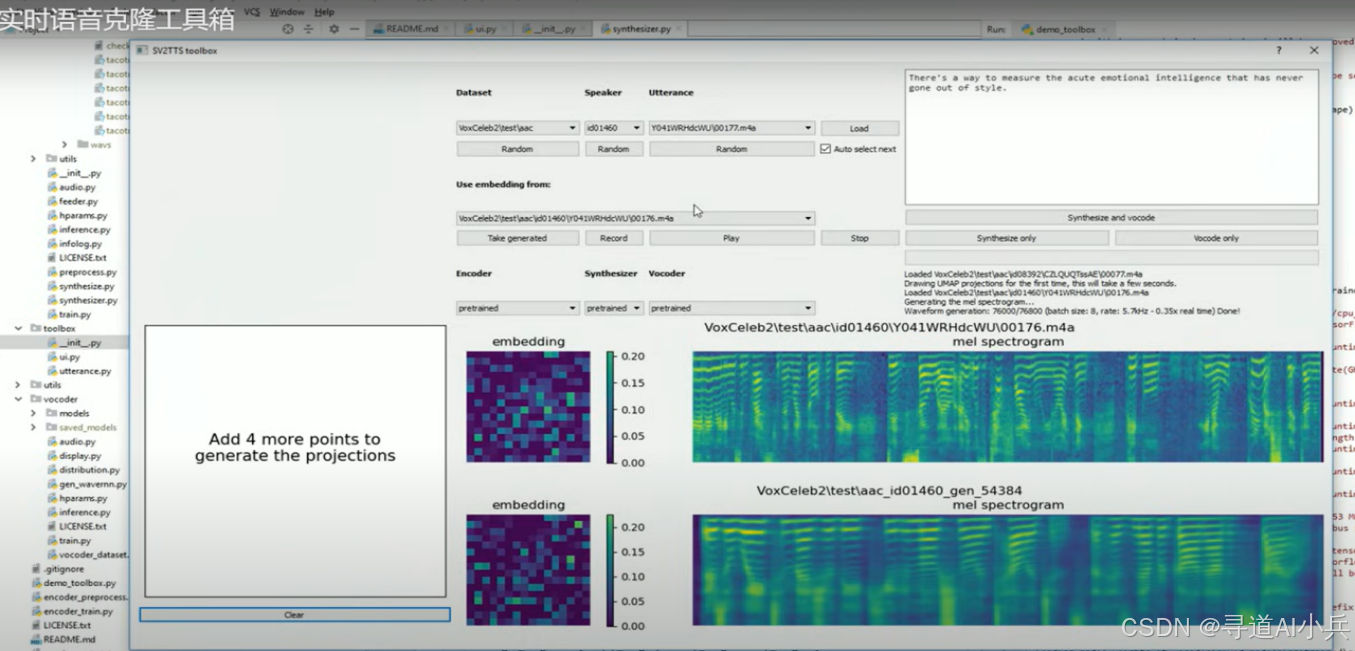Click the Synthesize only button

[x=1007, y=238]
